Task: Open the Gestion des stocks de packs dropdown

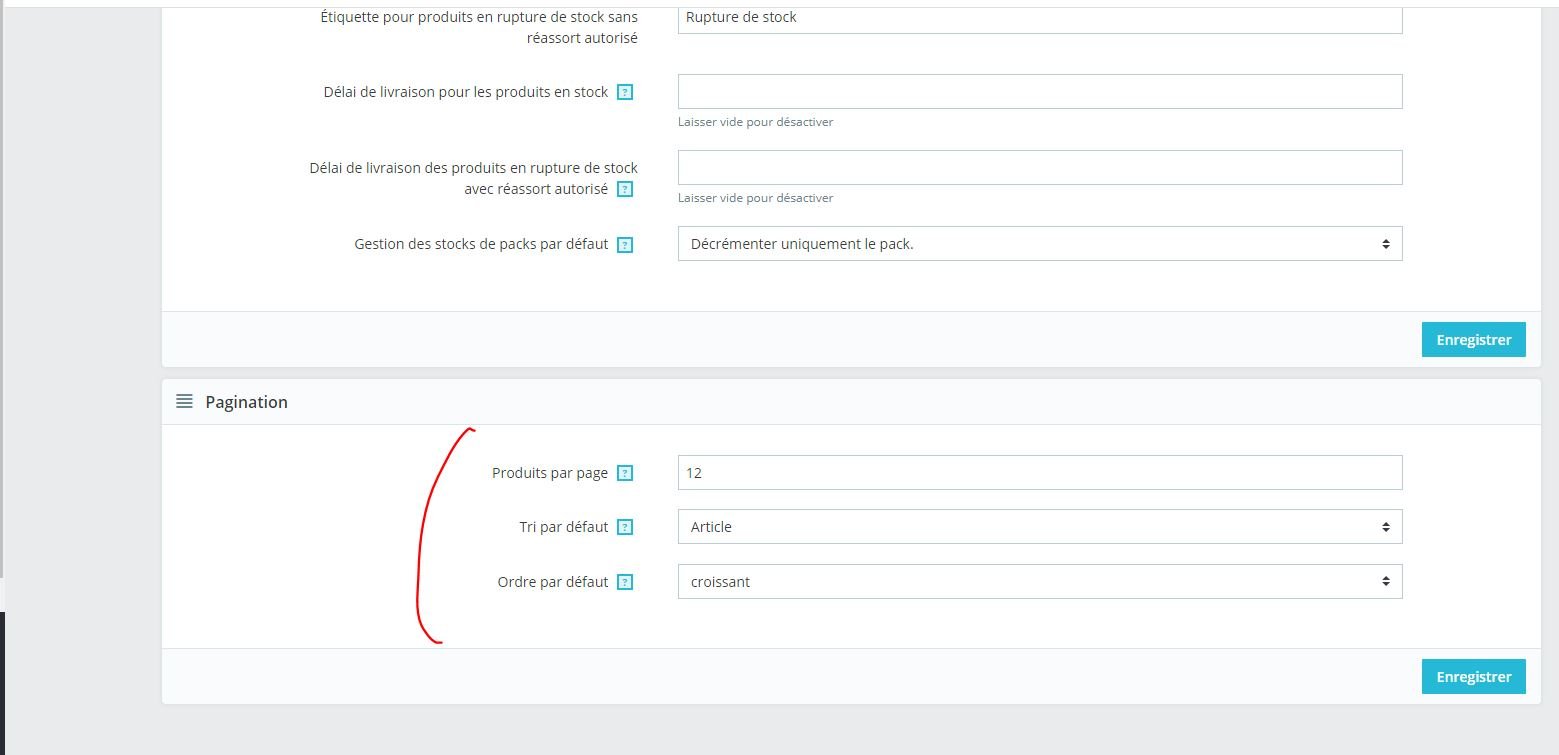Action: [x=1040, y=243]
